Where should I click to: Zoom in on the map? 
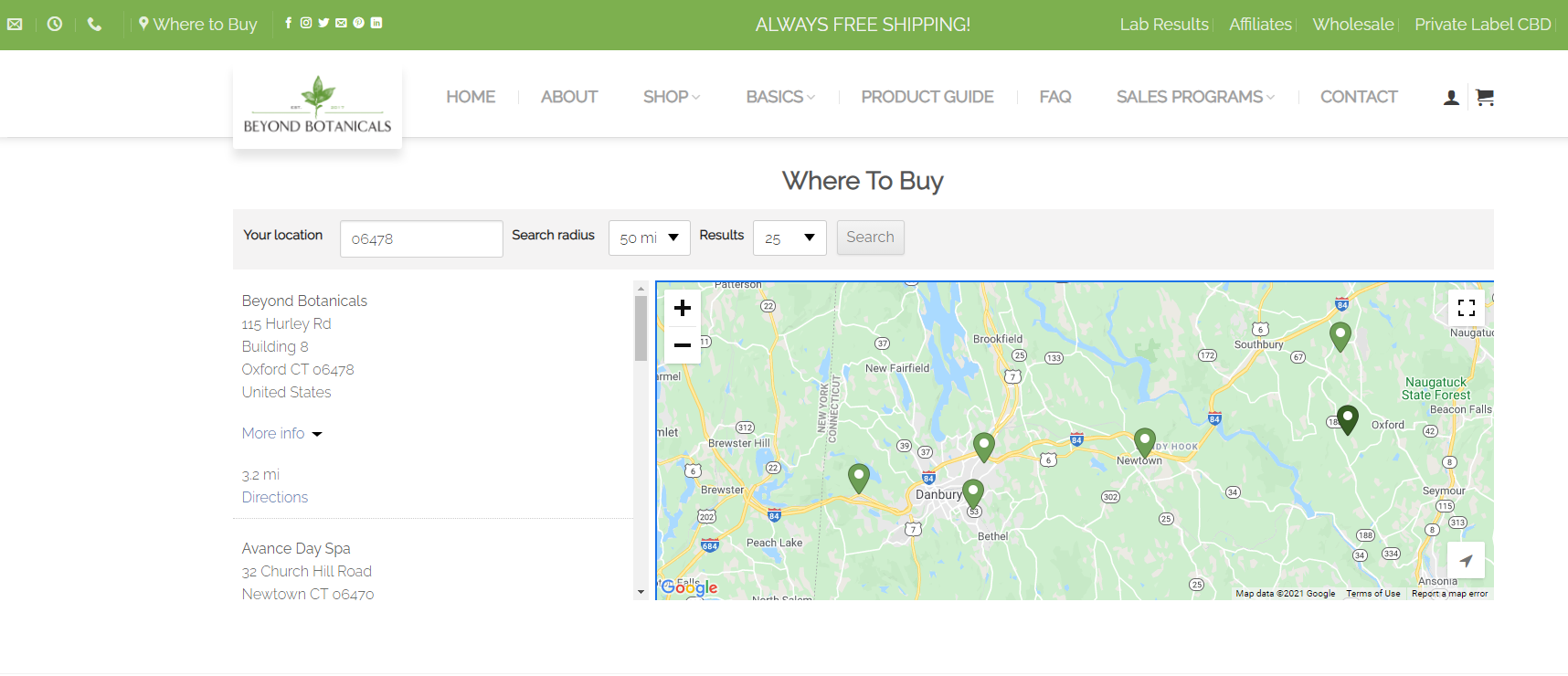pos(683,309)
